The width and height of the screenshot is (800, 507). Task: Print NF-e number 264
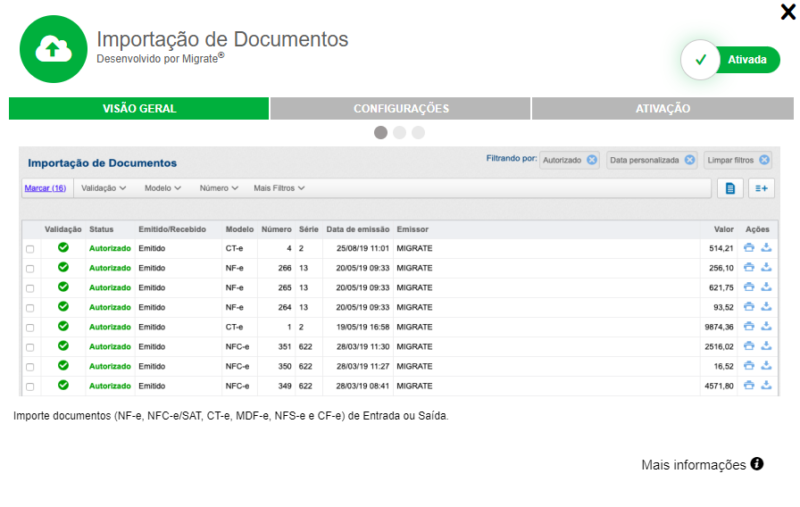748,307
